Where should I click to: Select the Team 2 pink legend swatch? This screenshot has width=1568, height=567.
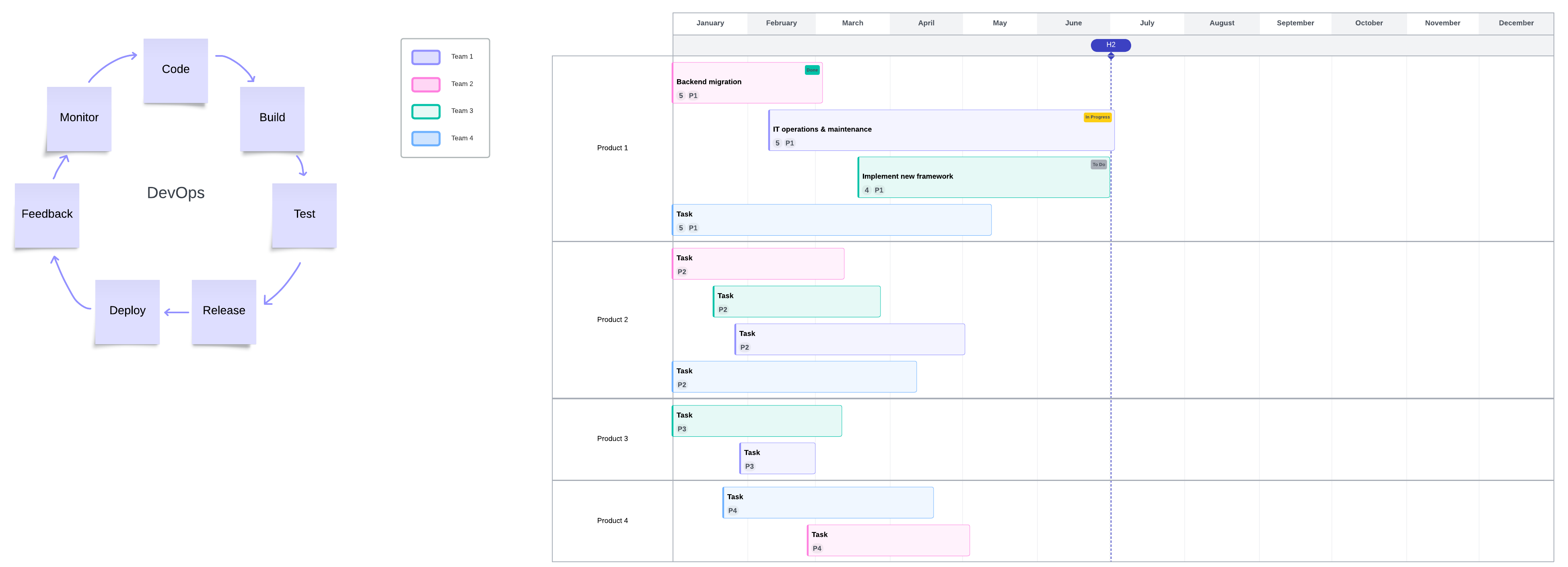tap(426, 84)
